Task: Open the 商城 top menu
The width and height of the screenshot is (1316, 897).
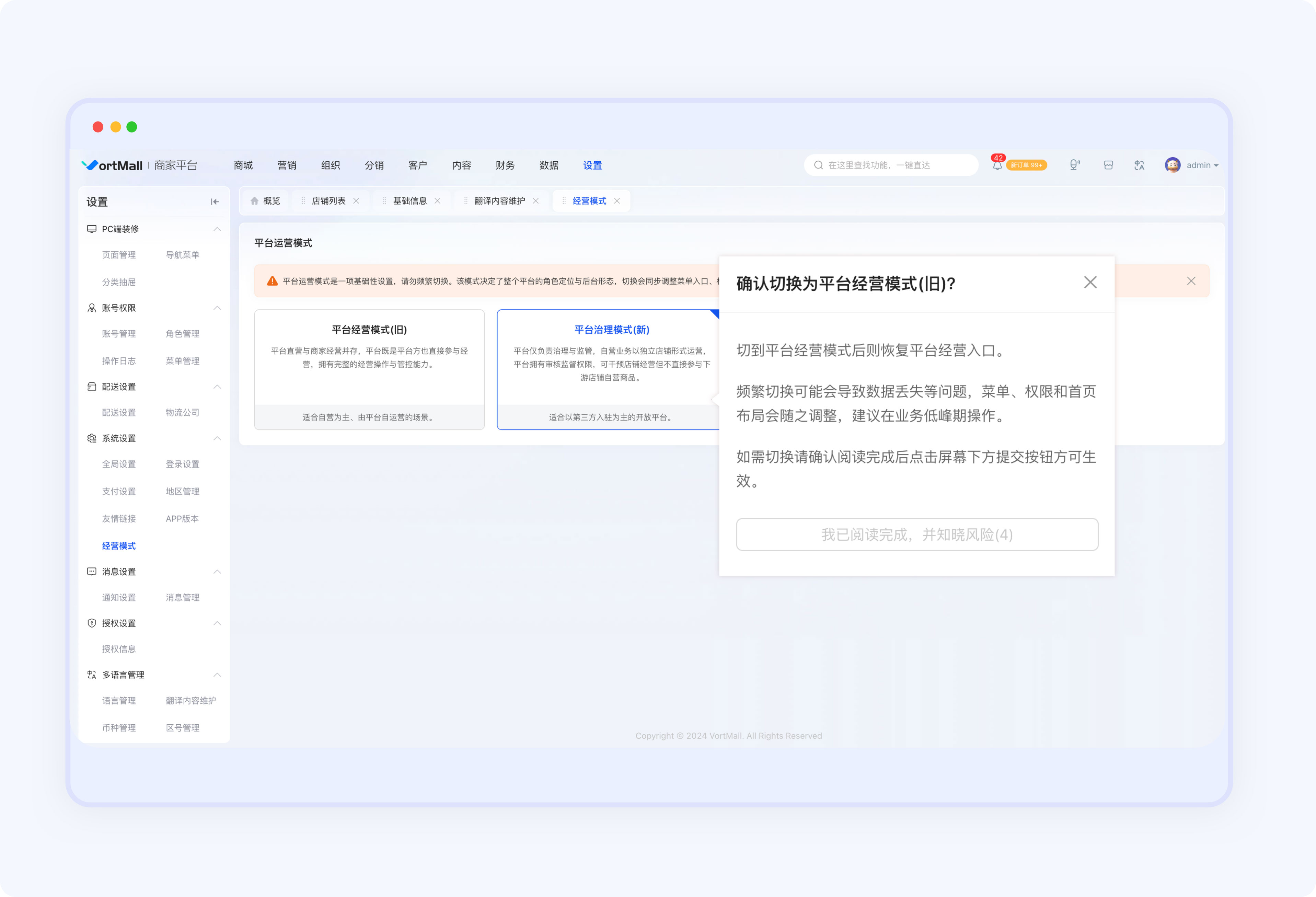Action: pyautogui.click(x=243, y=165)
